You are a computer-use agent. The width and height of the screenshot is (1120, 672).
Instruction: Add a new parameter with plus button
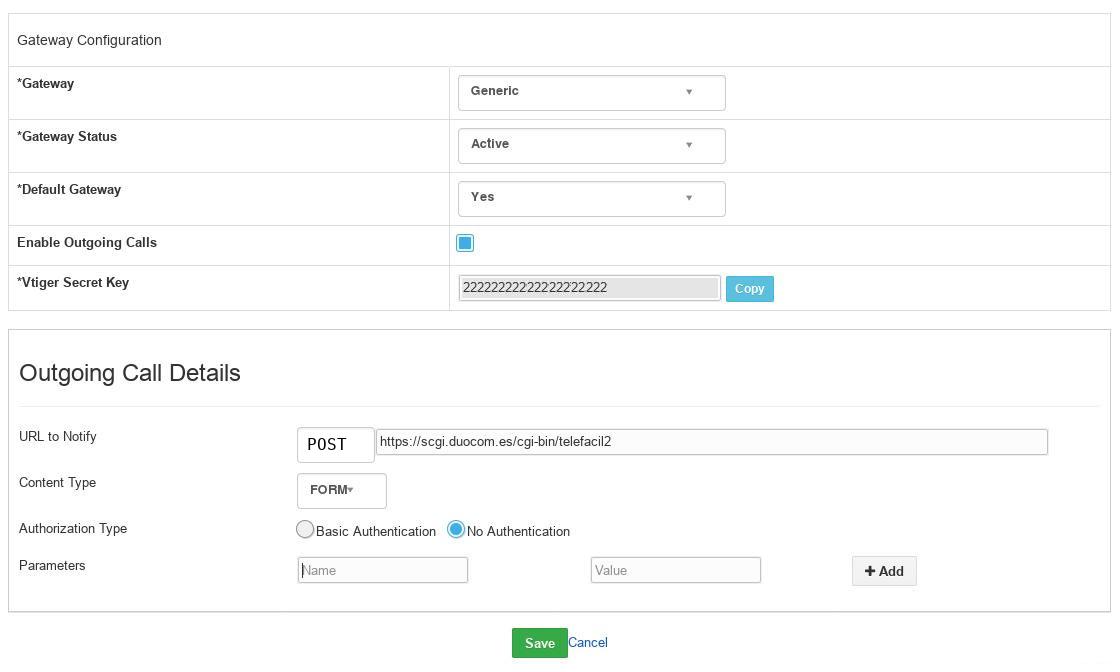tap(884, 571)
